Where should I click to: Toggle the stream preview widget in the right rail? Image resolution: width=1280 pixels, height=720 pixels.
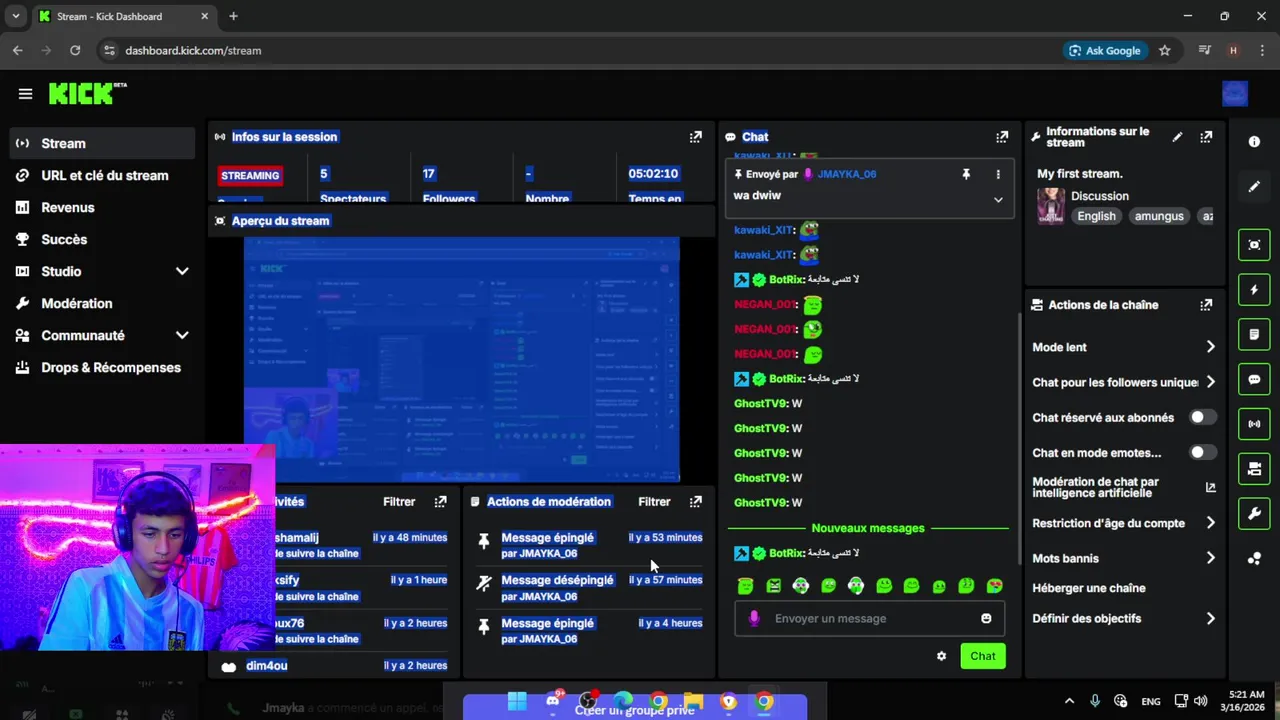(x=1254, y=245)
